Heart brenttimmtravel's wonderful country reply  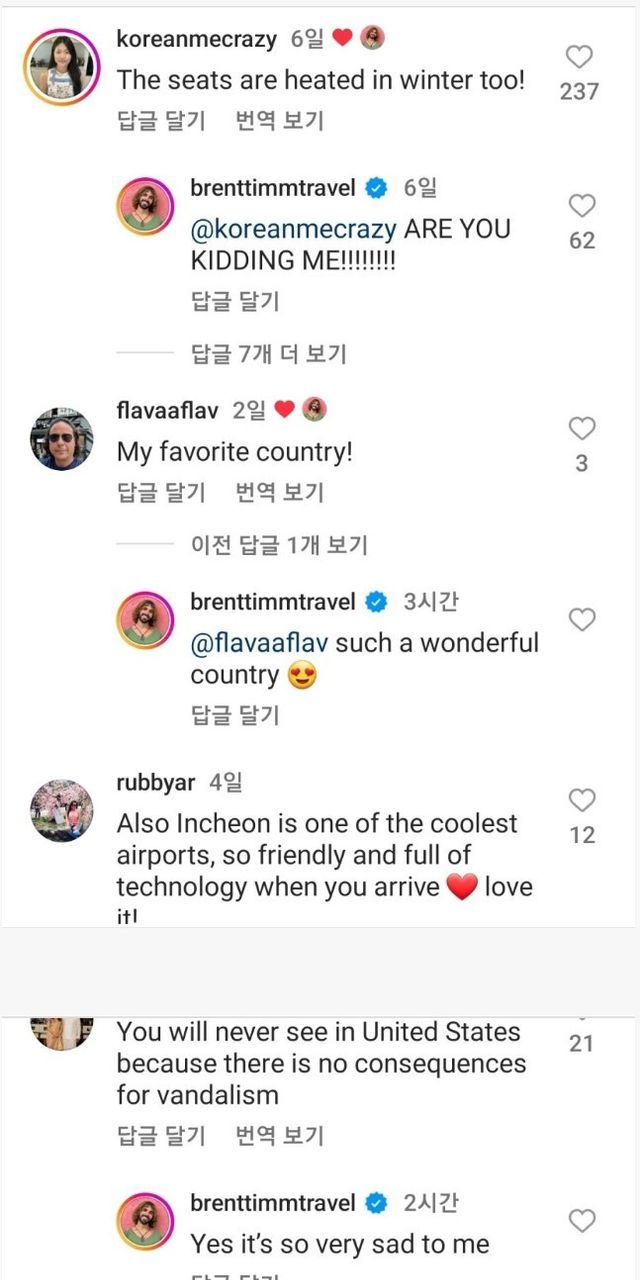click(x=582, y=620)
